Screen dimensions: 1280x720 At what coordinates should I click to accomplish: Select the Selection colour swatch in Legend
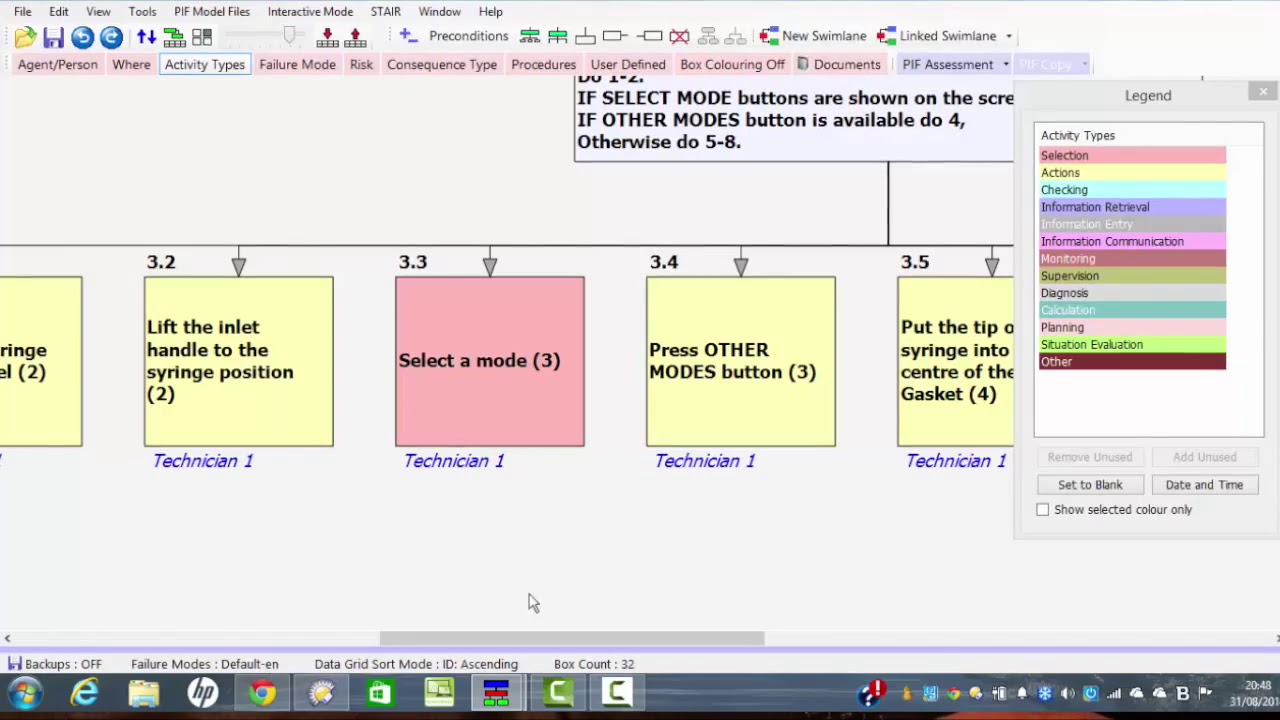click(1132, 155)
